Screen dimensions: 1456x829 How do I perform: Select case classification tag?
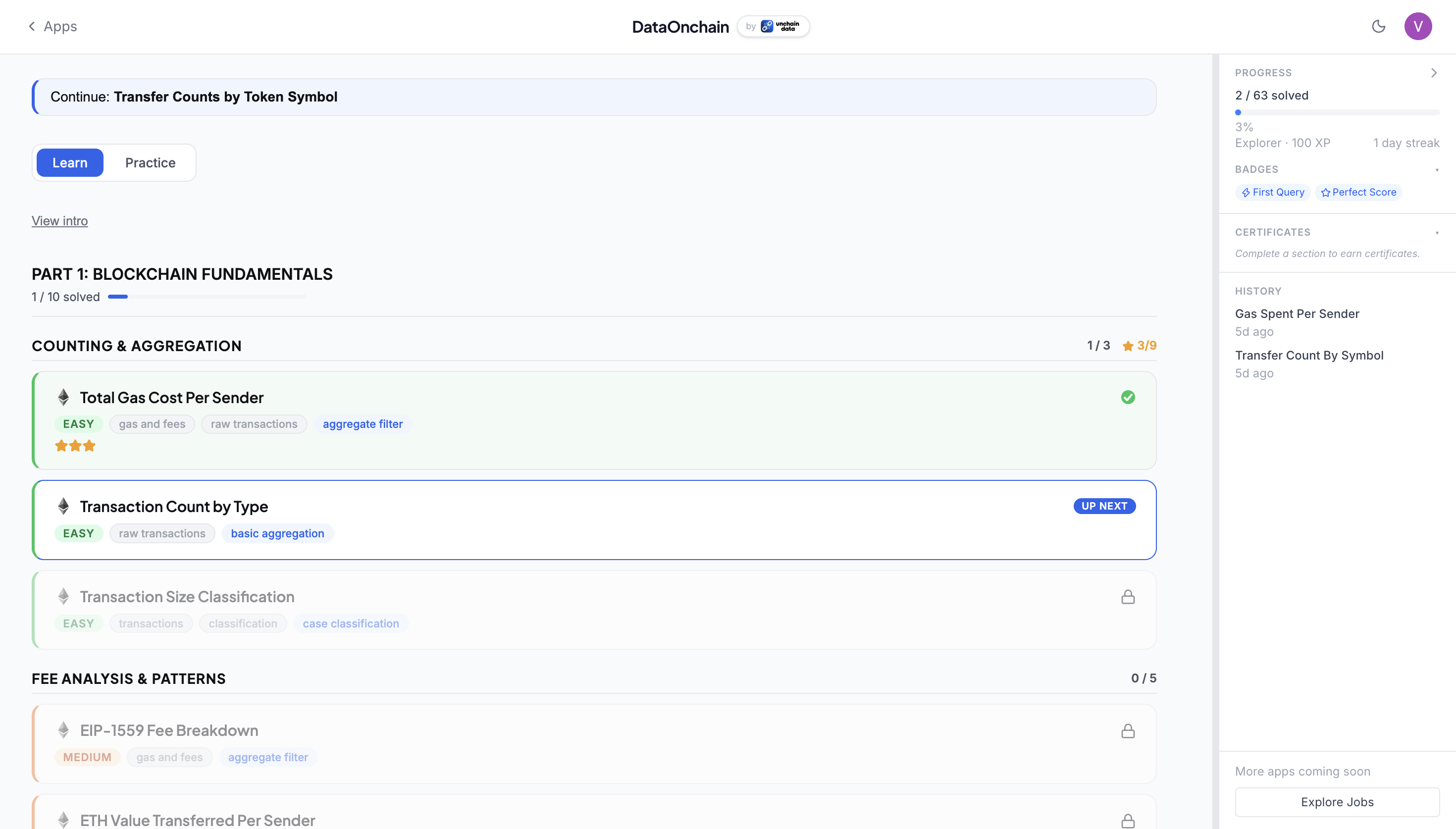[351, 623]
